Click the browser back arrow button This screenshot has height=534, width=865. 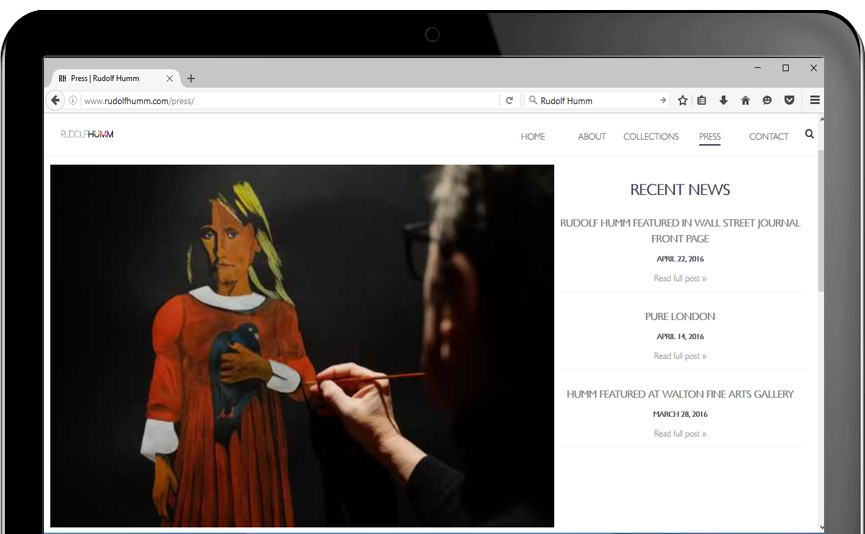(x=56, y=100)
